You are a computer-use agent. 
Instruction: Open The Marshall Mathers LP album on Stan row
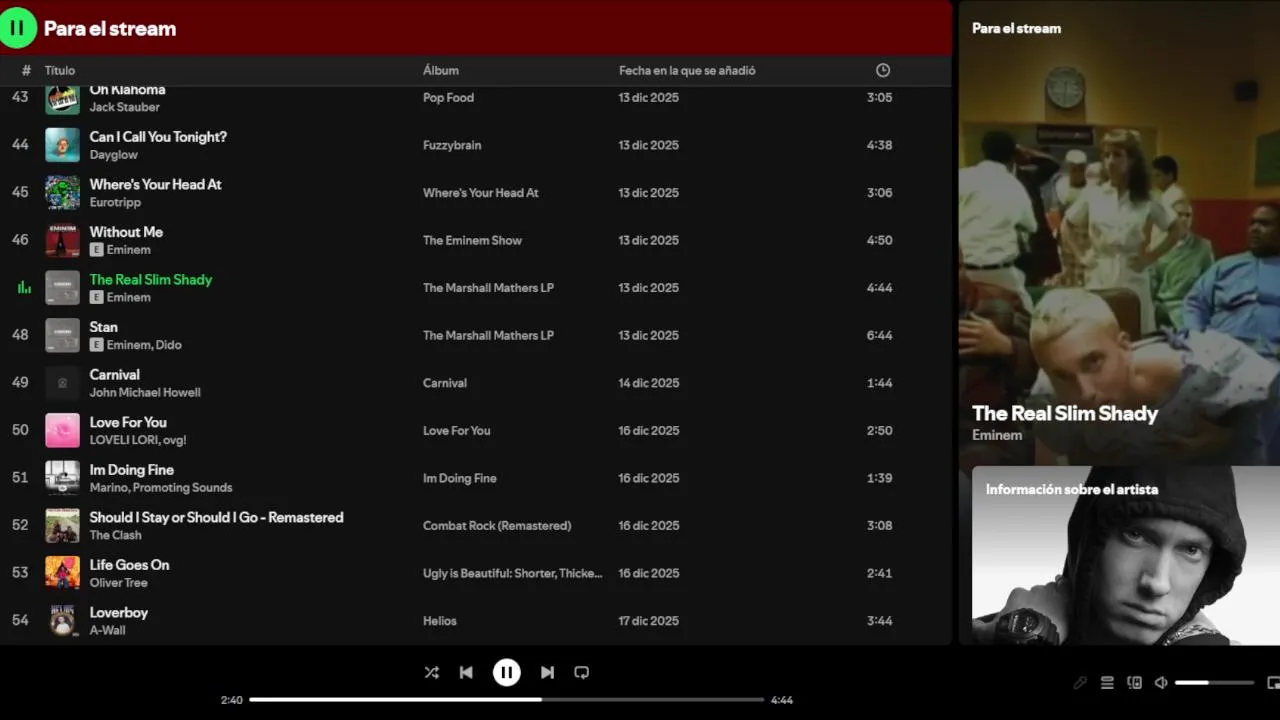488,335
